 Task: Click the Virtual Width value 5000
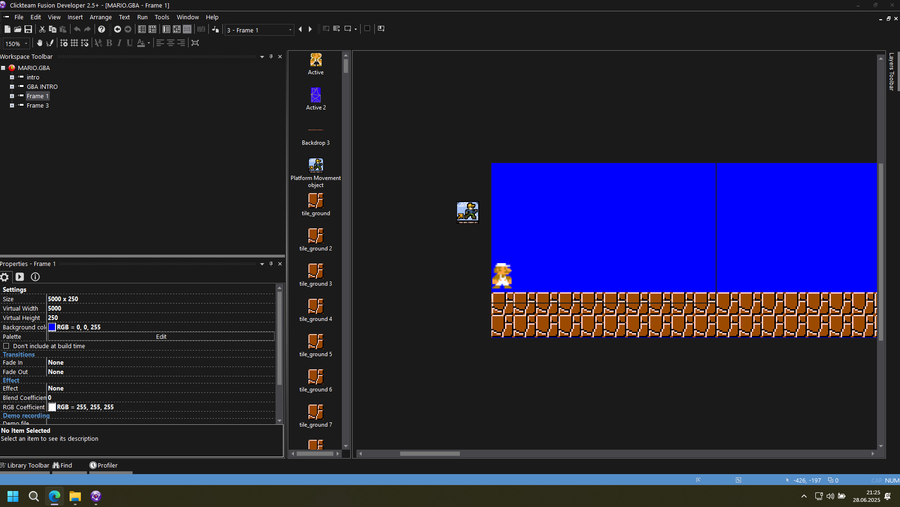[161, 308]
